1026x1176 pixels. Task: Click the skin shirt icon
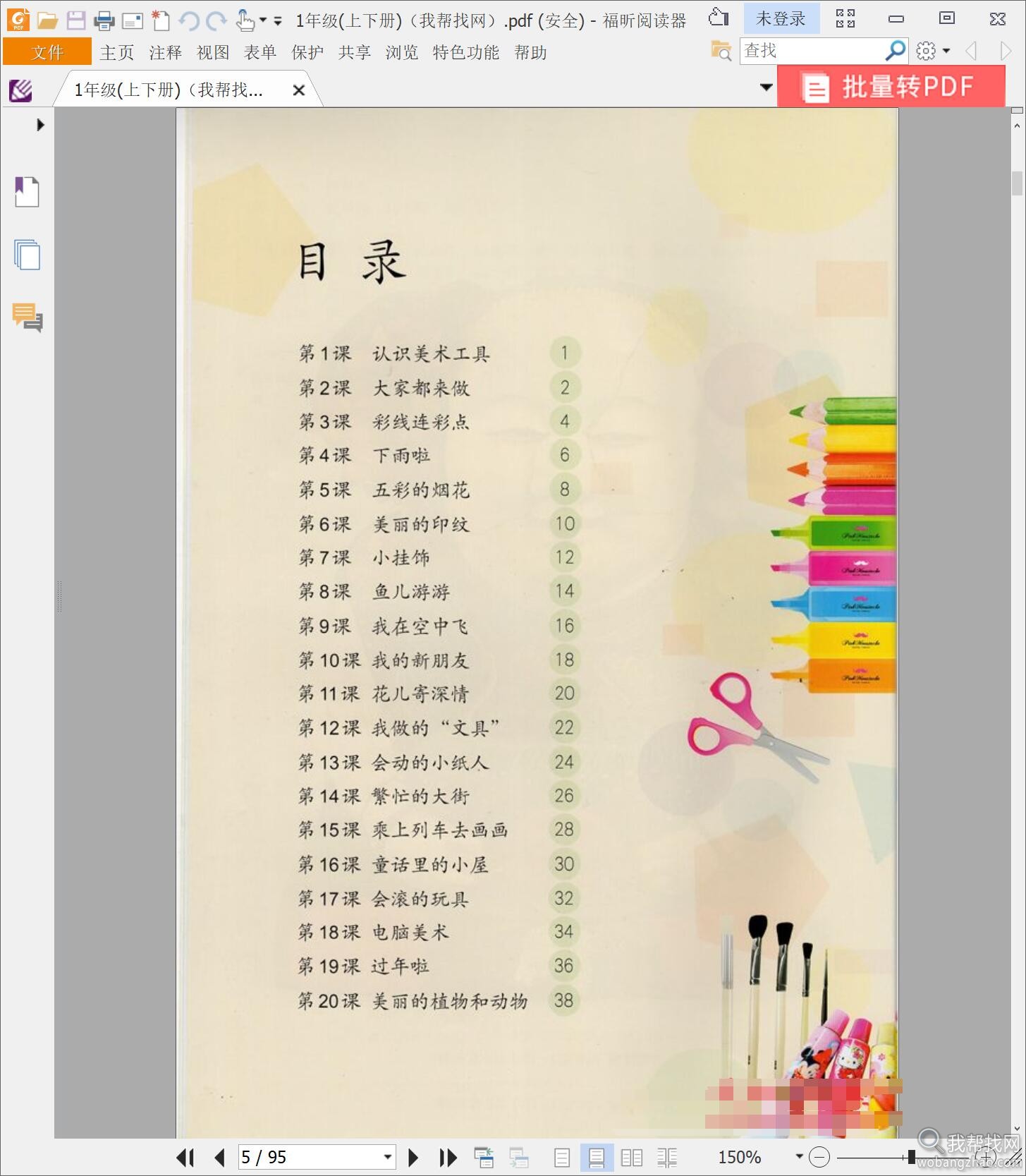click(718, 18)
